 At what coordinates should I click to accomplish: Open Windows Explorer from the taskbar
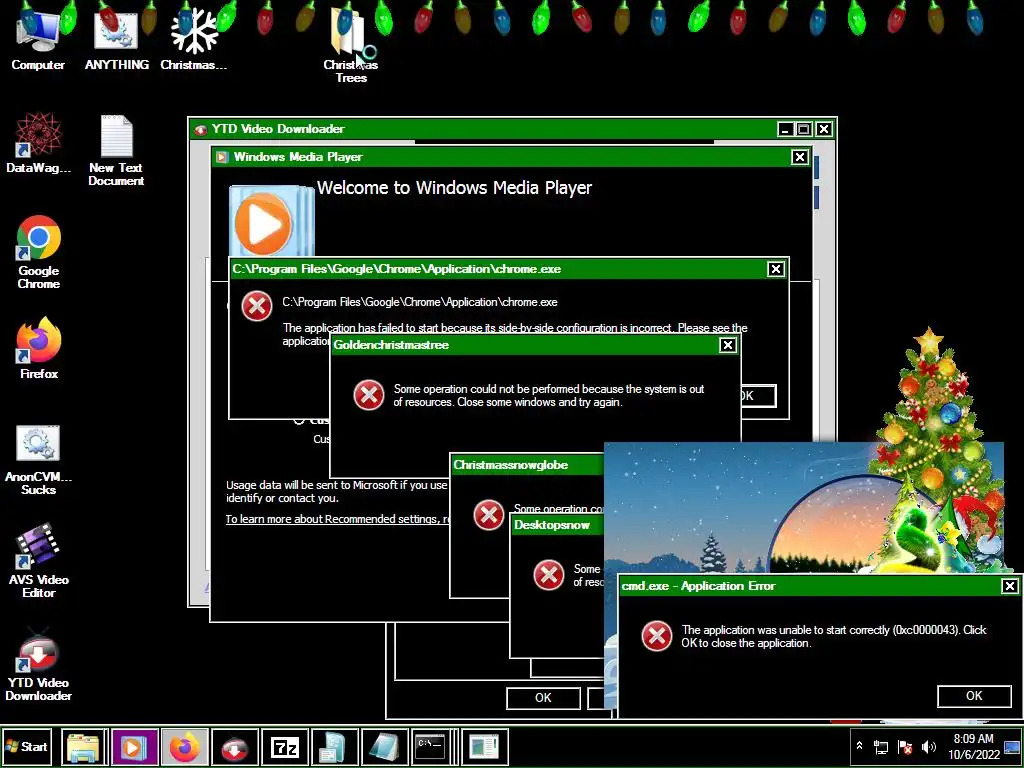point(85,747)
